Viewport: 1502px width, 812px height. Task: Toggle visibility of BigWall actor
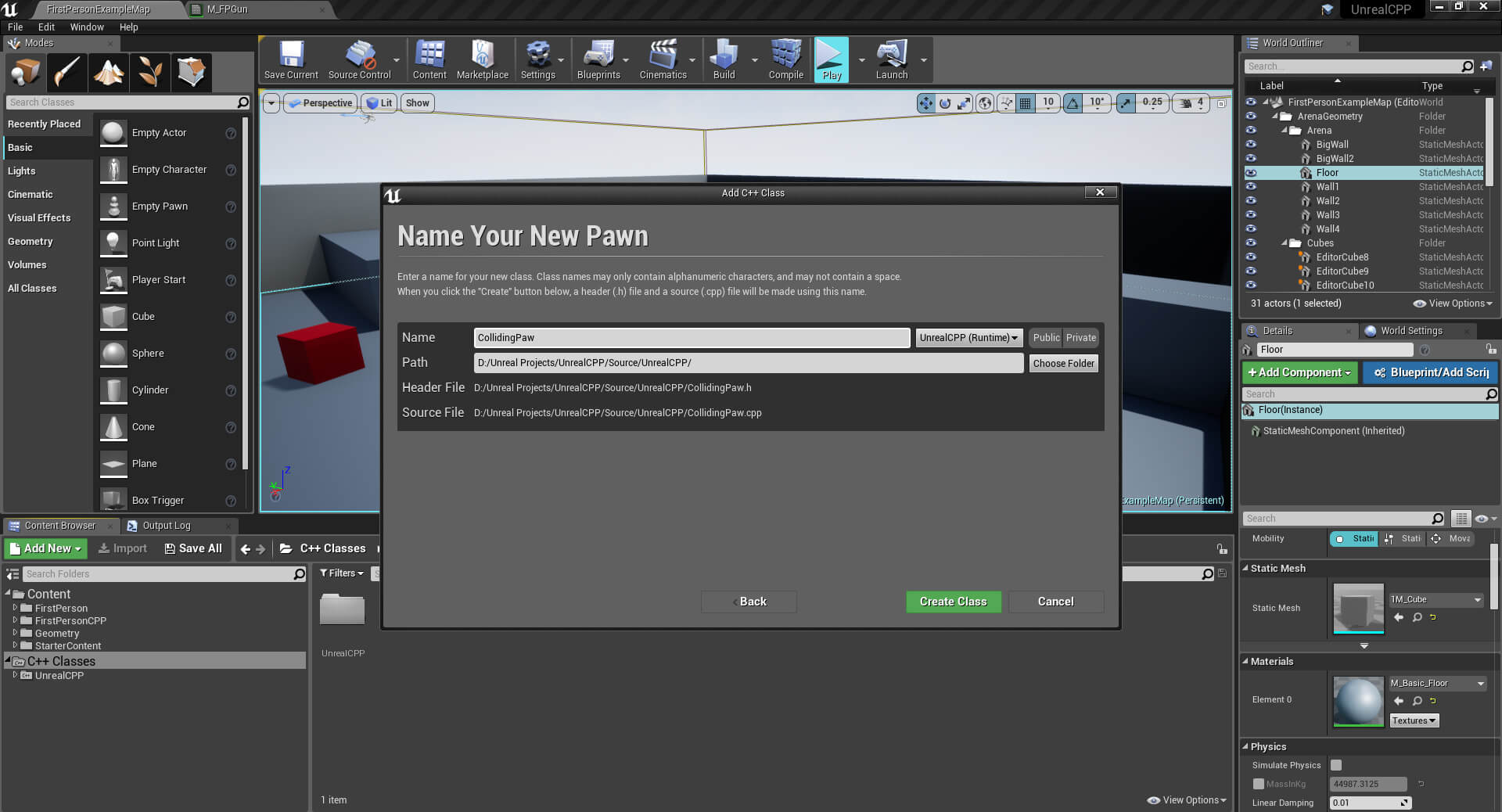pos(1251,145)
